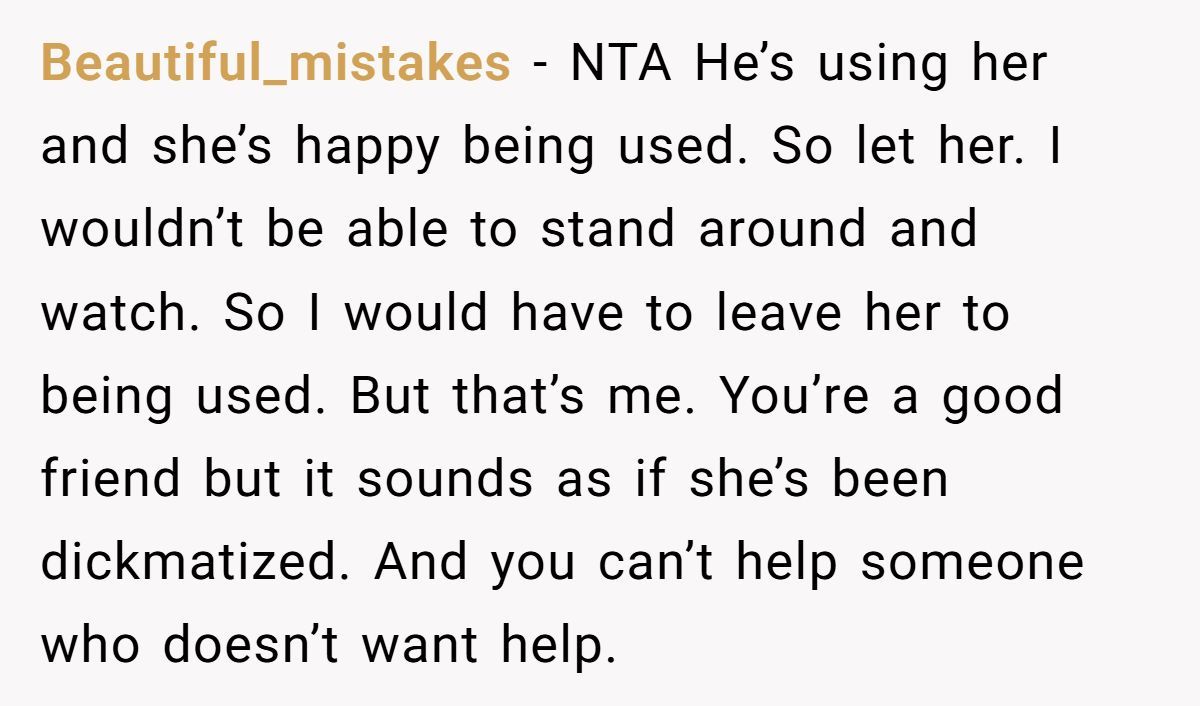Screen dimensions: 1200x706
Task: Click the NTA verdict text
Action: 619,64
